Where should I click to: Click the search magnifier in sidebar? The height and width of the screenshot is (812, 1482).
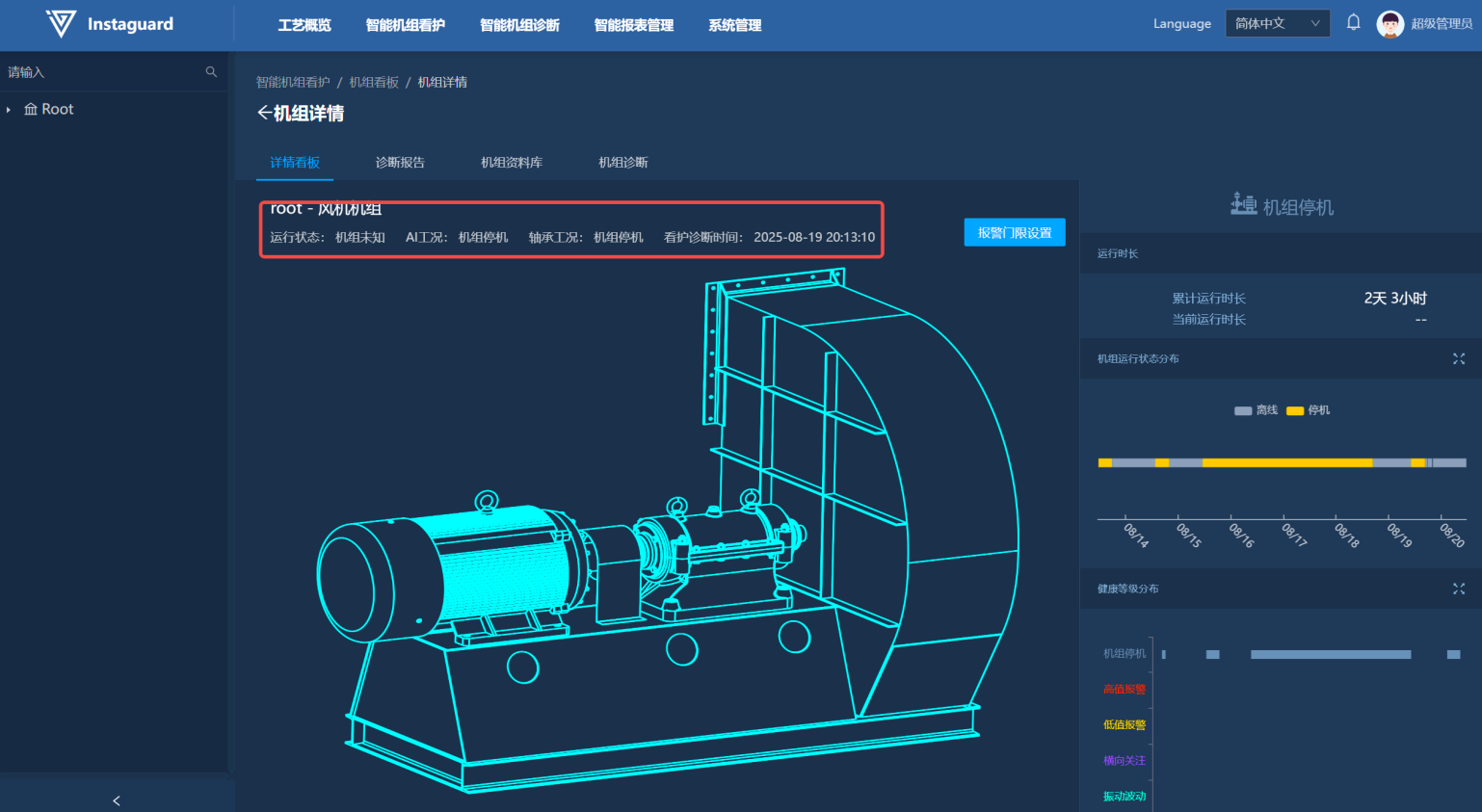[211, 72]
